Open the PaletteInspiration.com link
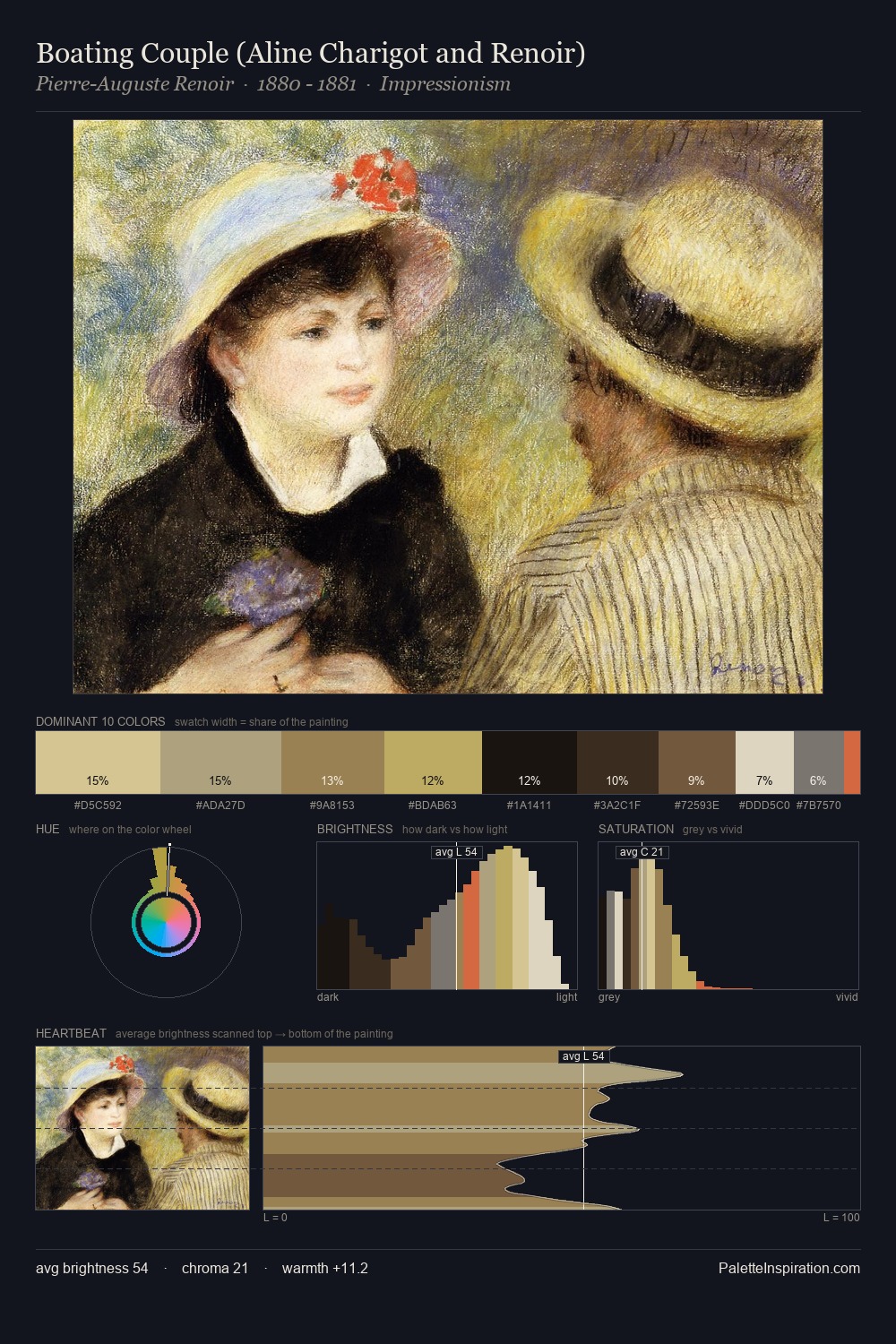 pos(789,1269)
